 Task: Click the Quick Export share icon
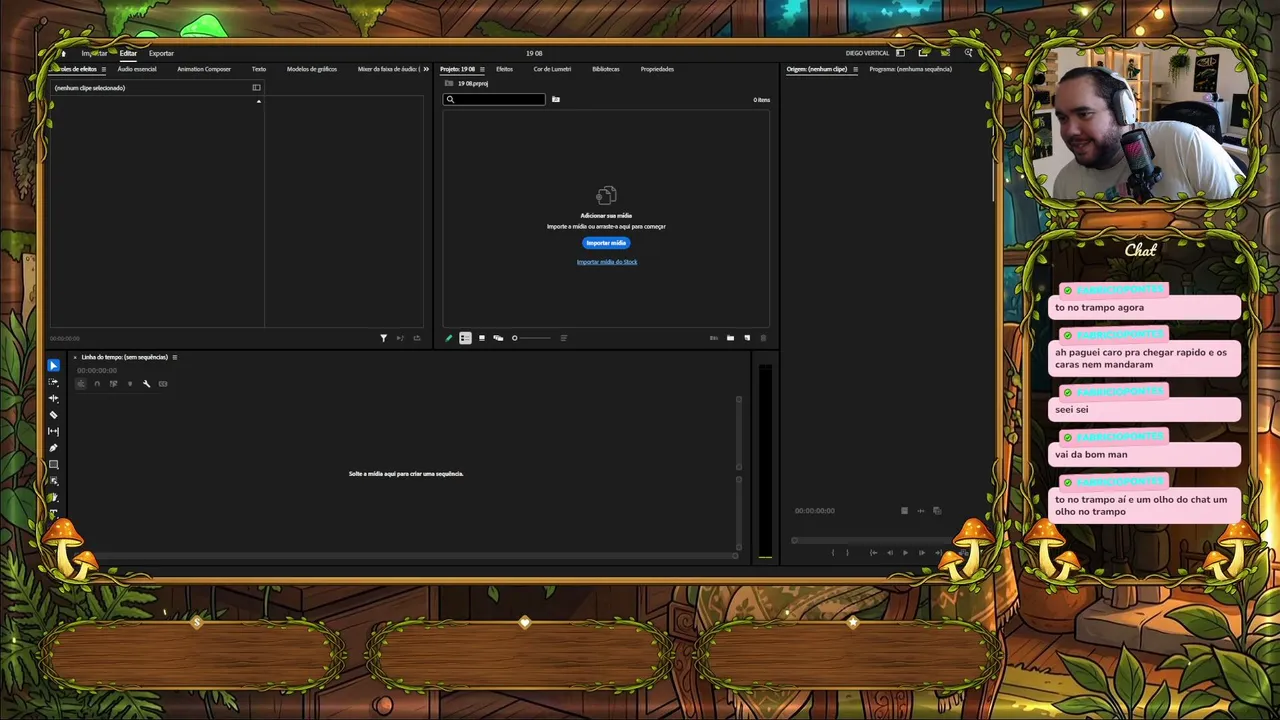click(923, 53)
